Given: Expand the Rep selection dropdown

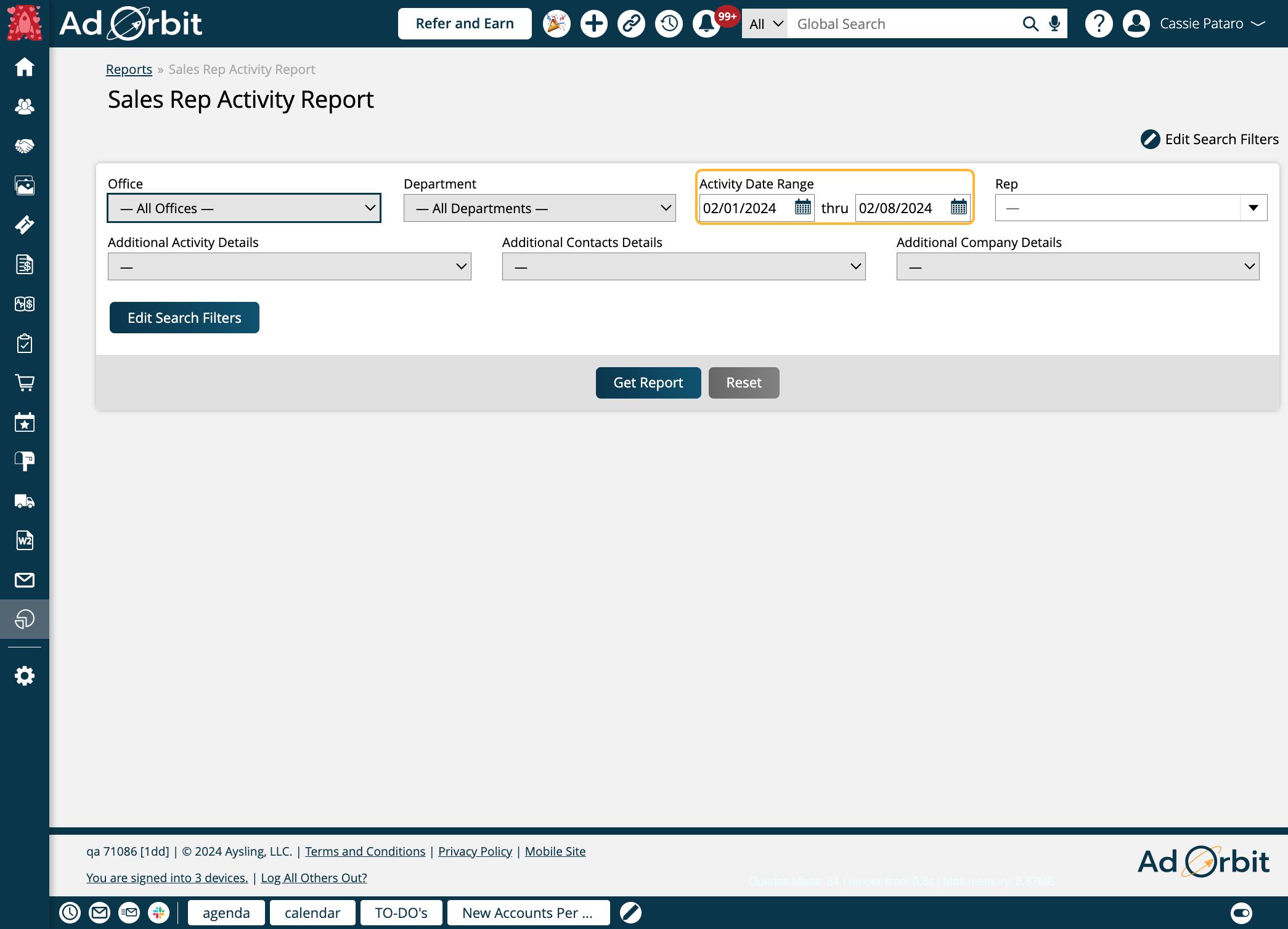Looking at the screenshot, I should [1254, 208].
